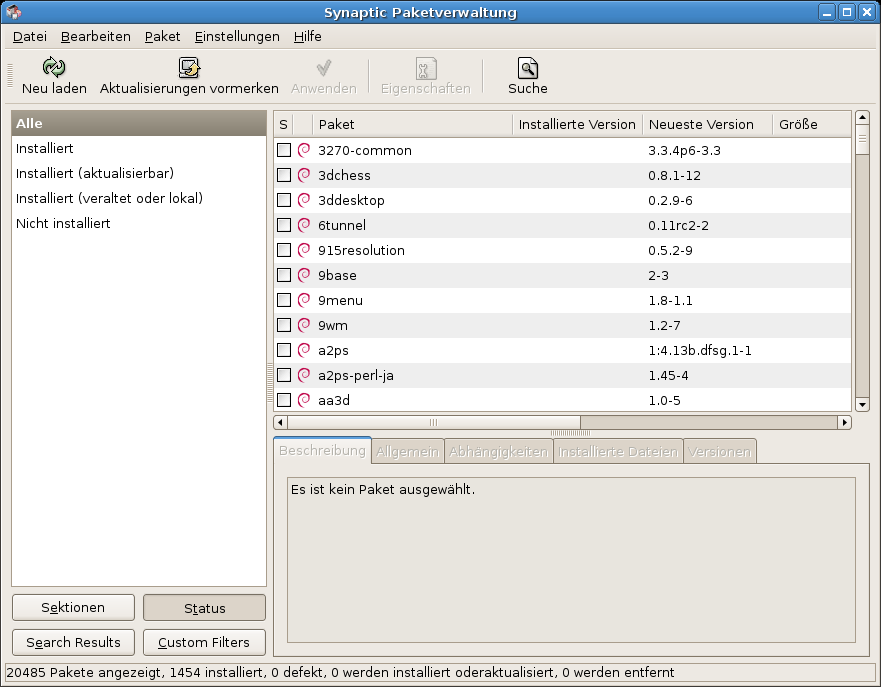Open the Bearbeiten menu

coord(96,37)
